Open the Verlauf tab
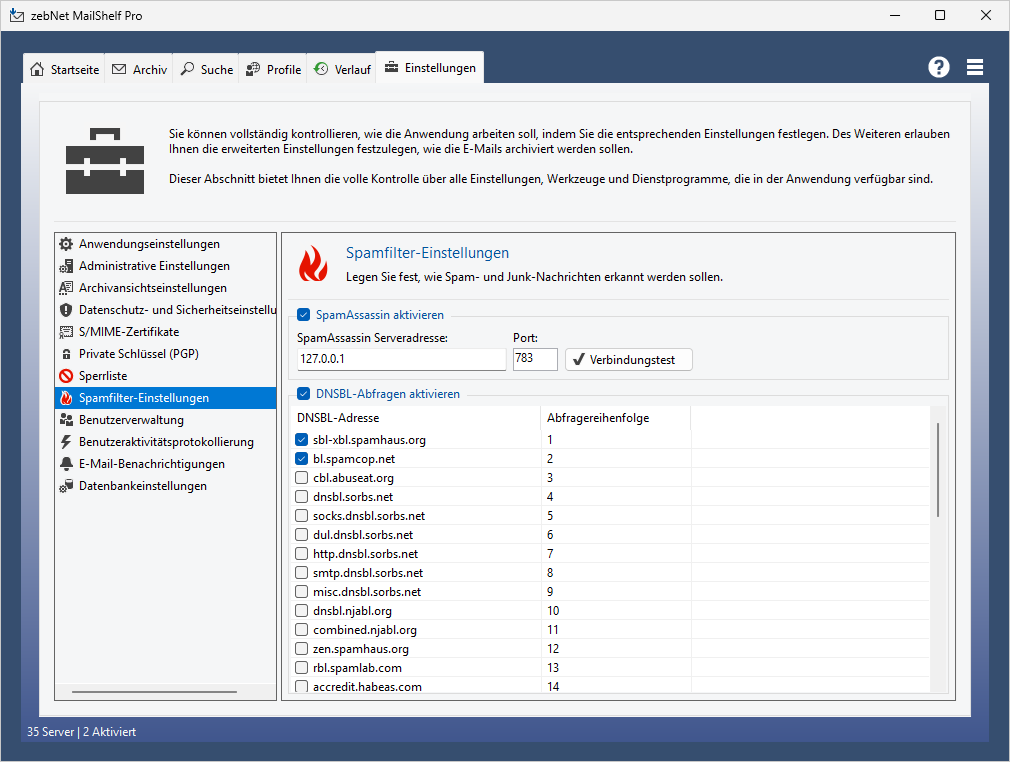Screen dimensions: 1010x762 [341, 70]
